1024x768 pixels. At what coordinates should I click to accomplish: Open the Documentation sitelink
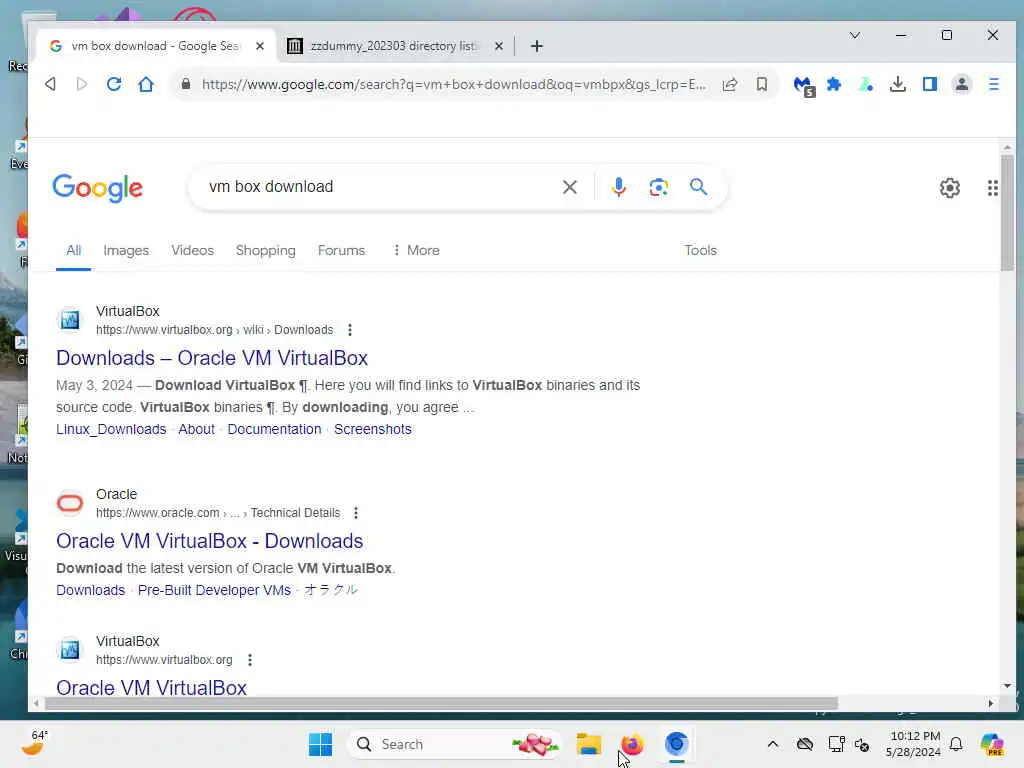(274, 429)
